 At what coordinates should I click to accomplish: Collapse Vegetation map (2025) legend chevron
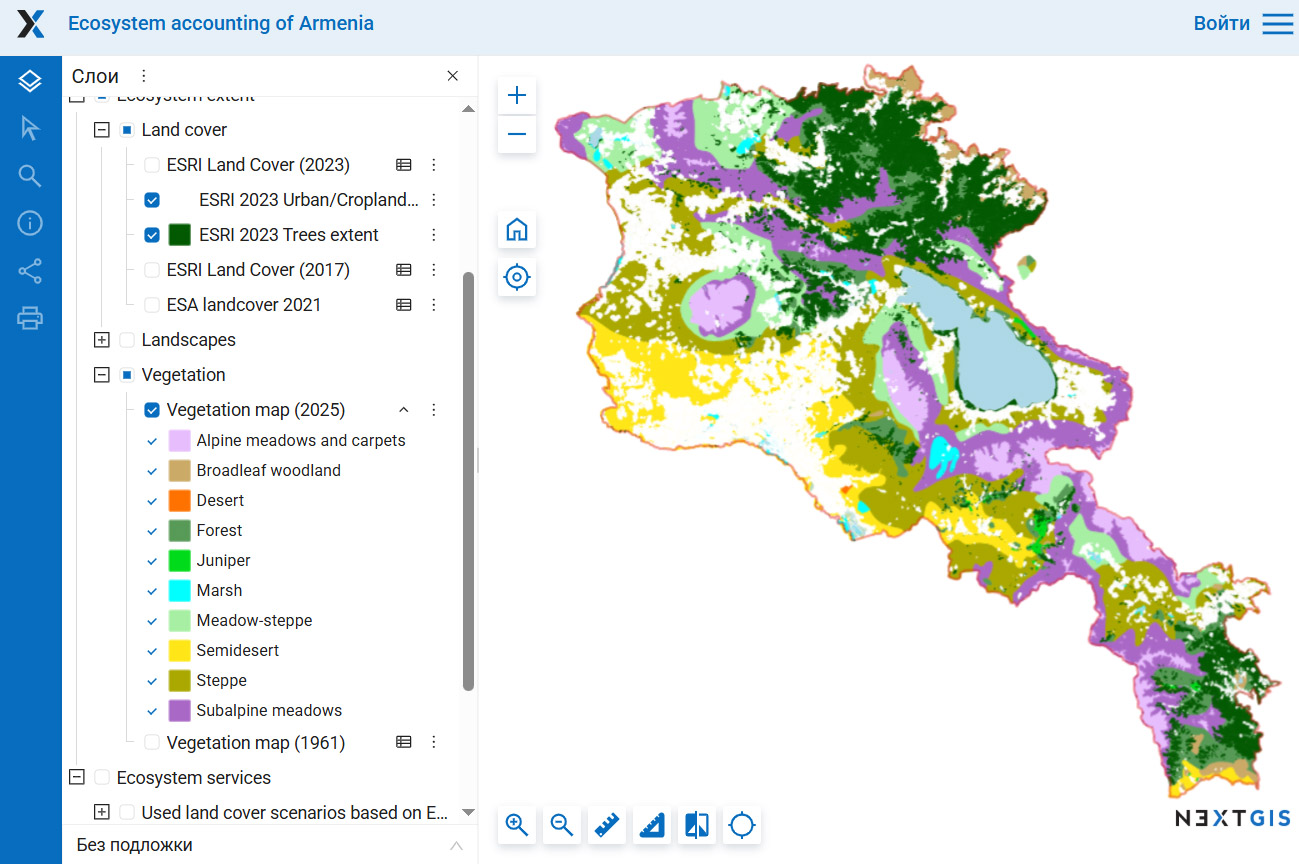(404, 410)
